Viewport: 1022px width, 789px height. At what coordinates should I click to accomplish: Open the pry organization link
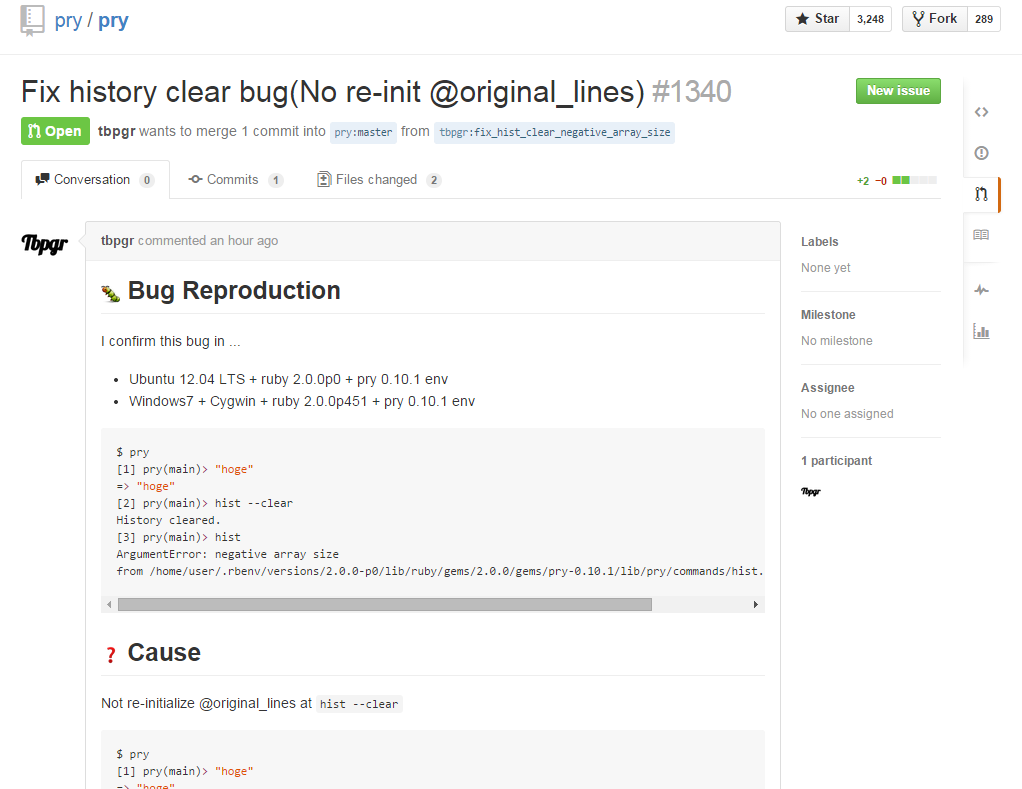click(68, 20)
